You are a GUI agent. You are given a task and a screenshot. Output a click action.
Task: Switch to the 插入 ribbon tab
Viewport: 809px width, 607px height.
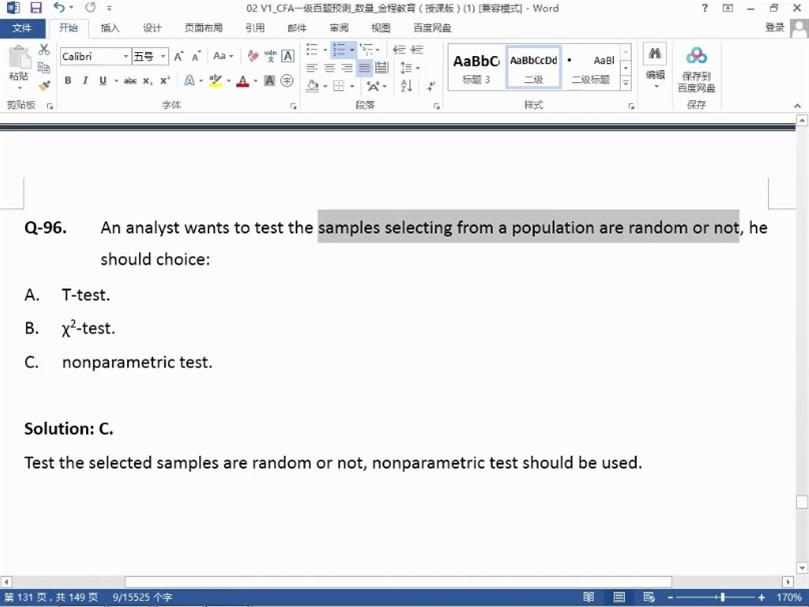110,28
